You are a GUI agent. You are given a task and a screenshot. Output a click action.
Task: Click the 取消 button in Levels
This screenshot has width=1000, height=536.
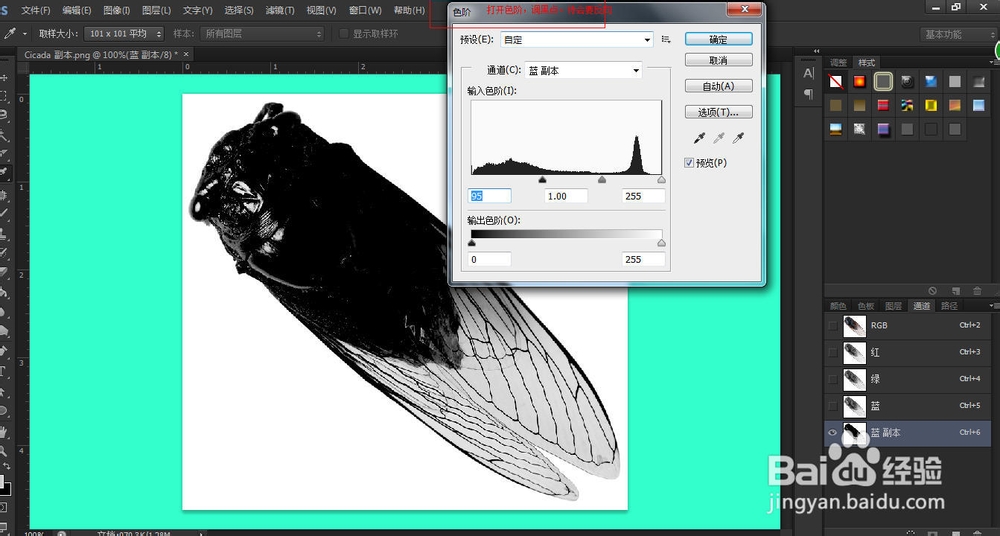719,60
